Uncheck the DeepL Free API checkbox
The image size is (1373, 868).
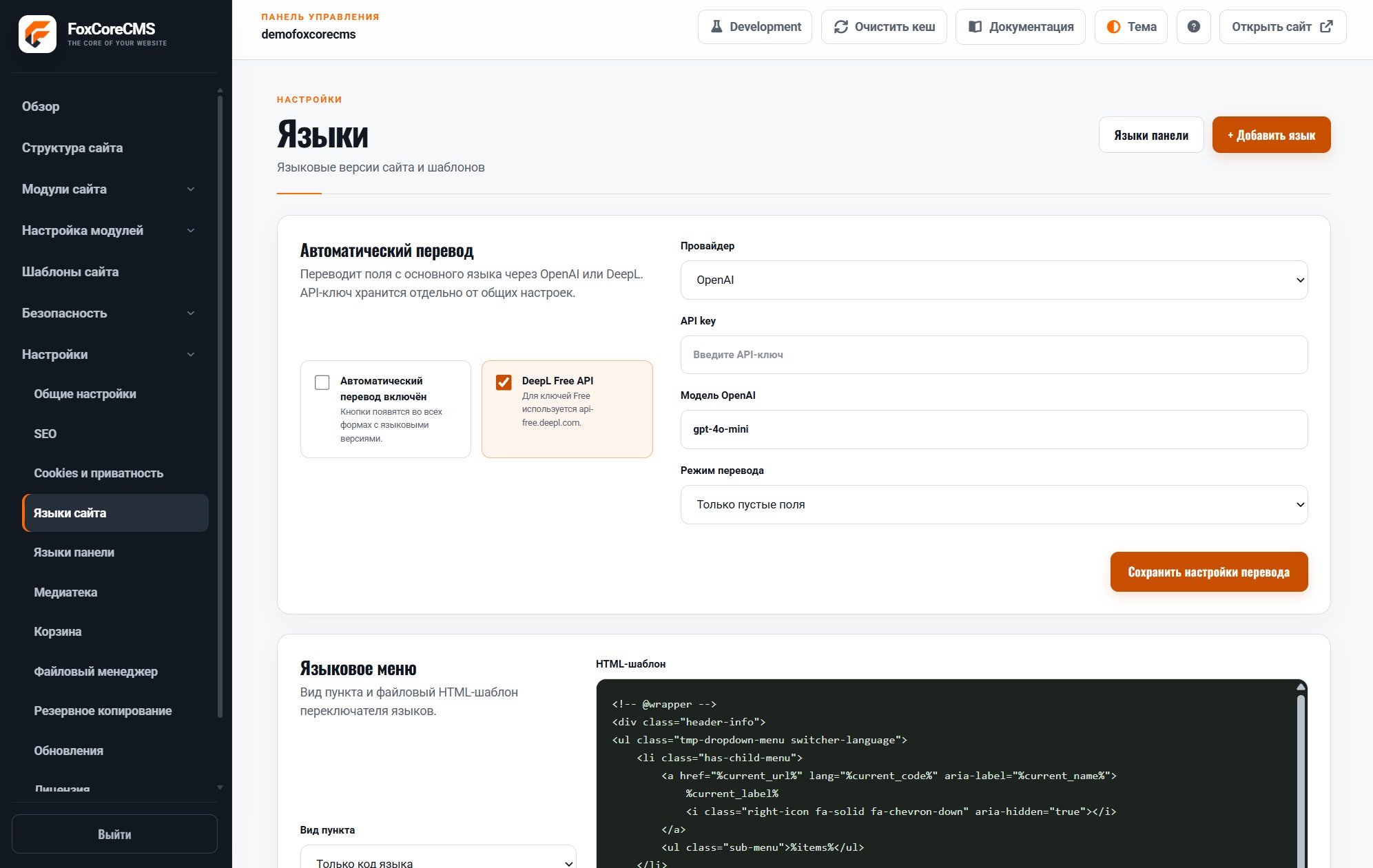tap(504, 382)
